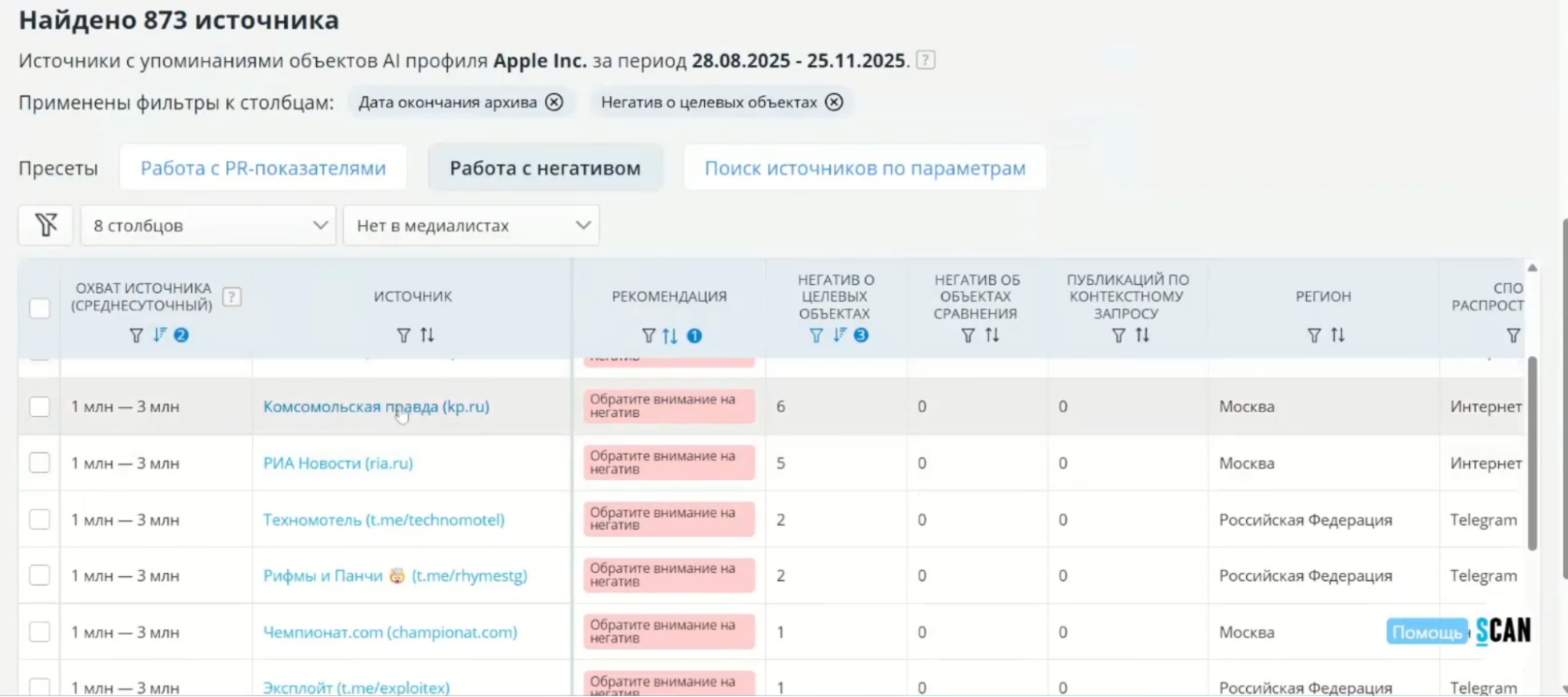The height and width of the screenshot is (697, 1568).
Task: Click heading 'Найдено 873 источника'
Action: [179, 20]
